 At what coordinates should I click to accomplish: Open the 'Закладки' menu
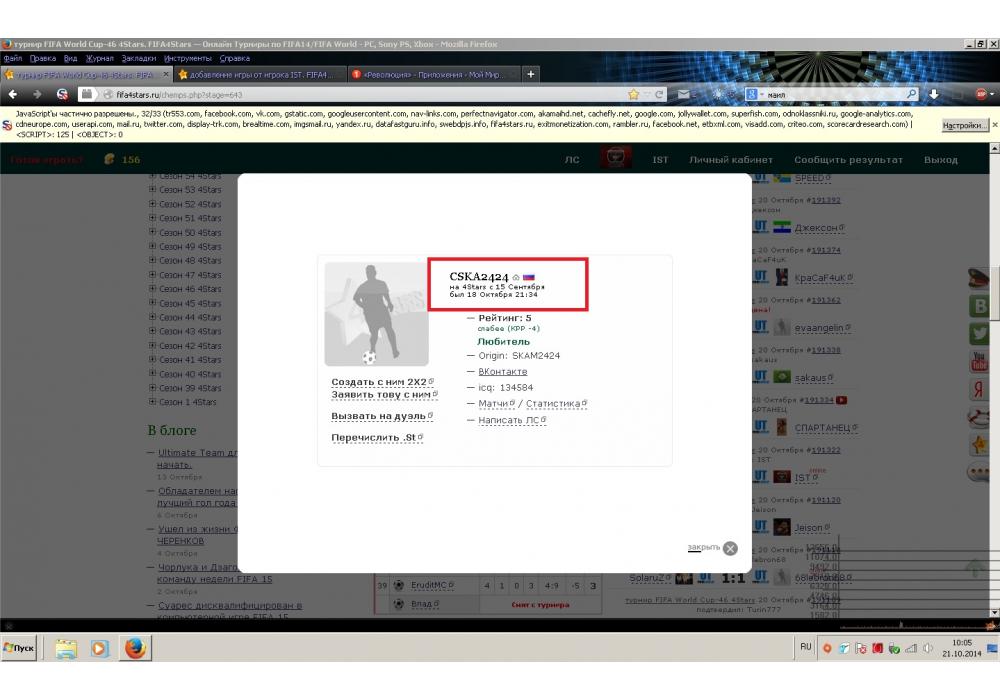tap(139, 58)
